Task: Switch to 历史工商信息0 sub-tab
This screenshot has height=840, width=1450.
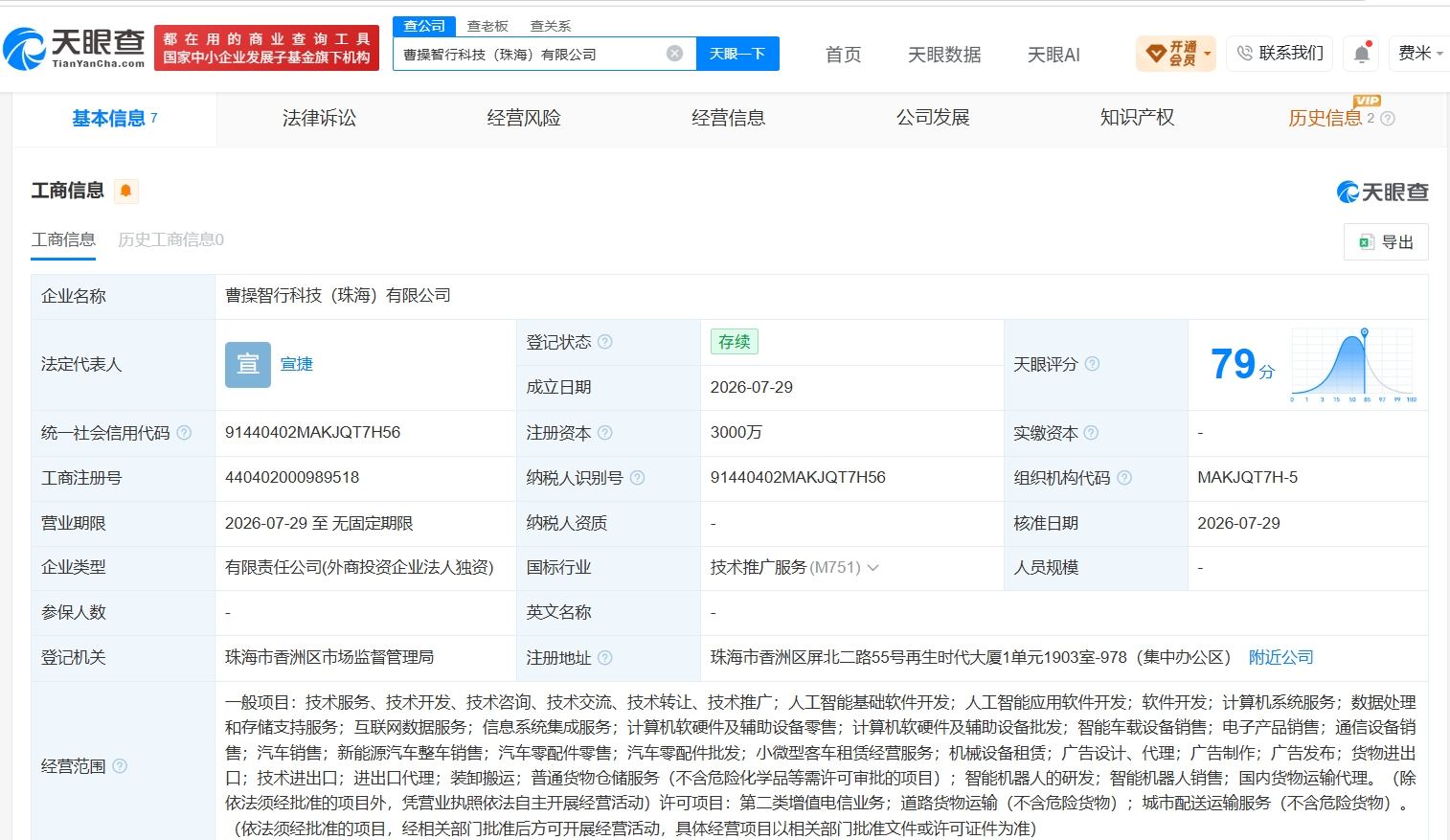Action: click(x=170, y=239)
